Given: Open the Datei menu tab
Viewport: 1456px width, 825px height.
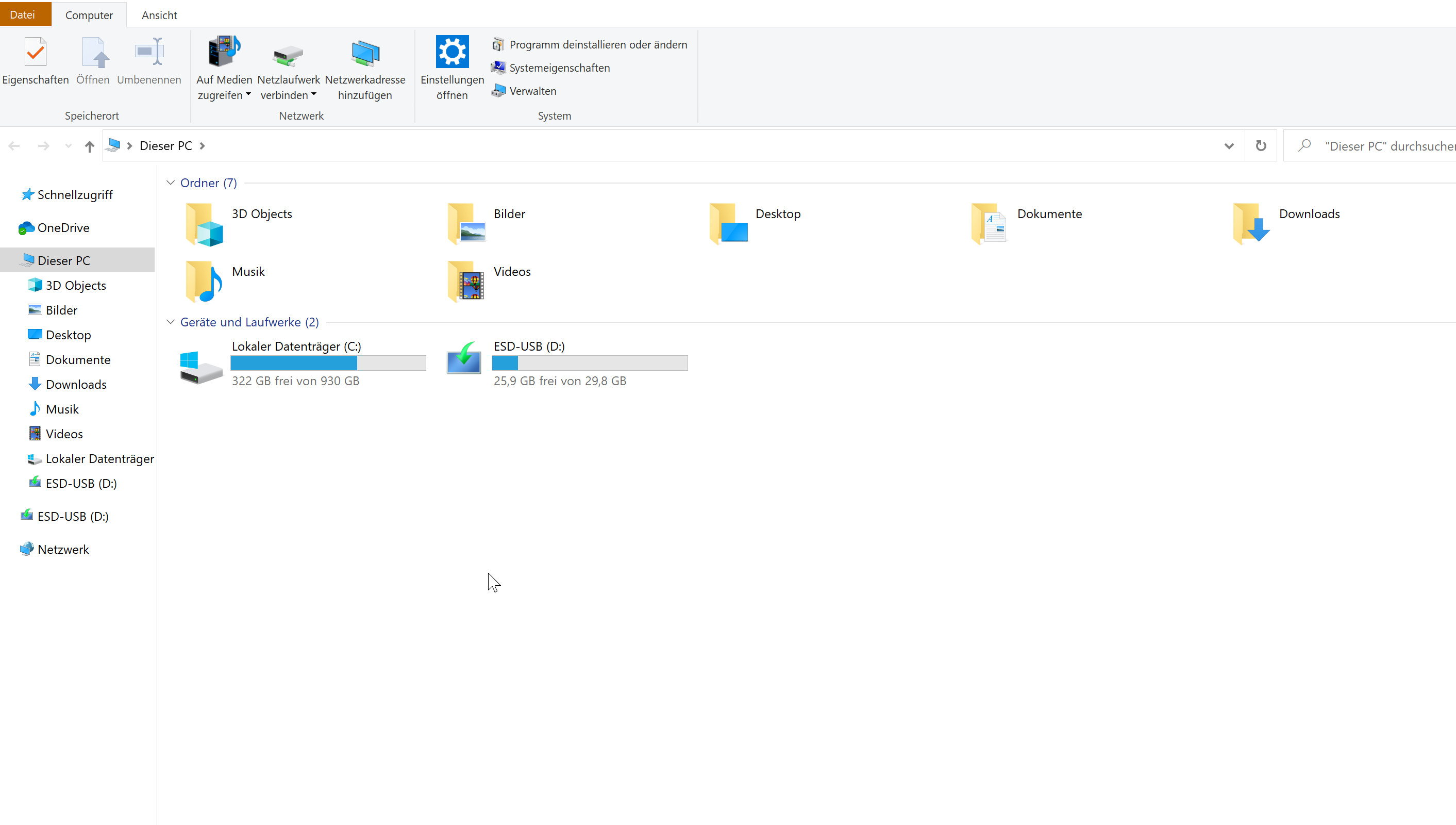Looking at the screenshot, I should point(23,15).
